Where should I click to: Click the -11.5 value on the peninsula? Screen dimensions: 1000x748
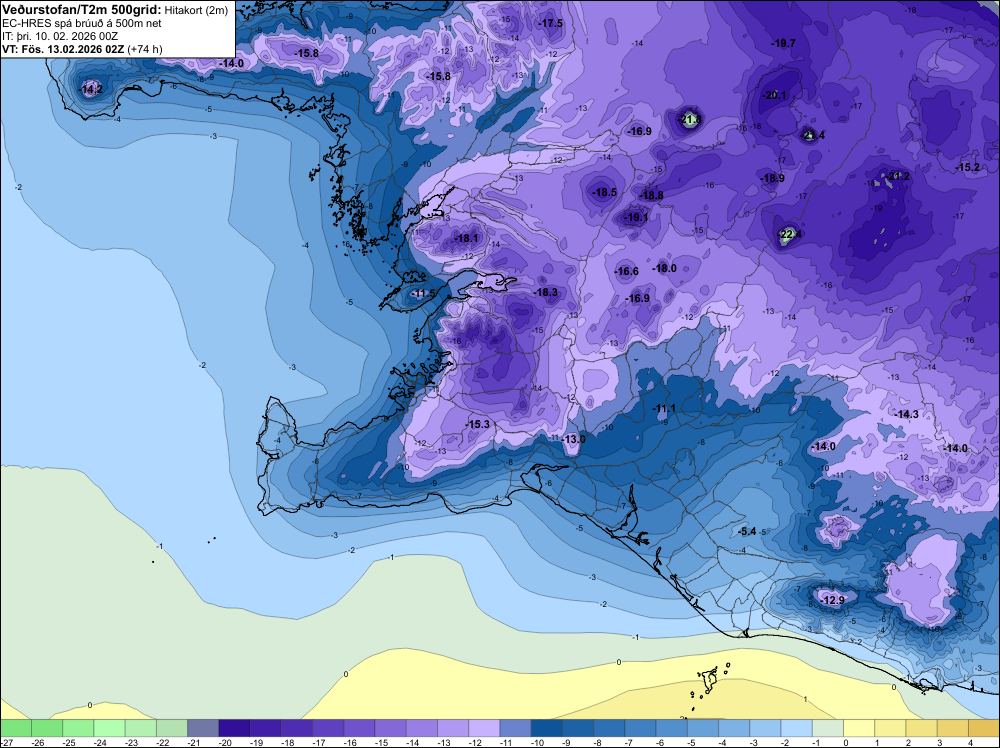tap(423, 293)
